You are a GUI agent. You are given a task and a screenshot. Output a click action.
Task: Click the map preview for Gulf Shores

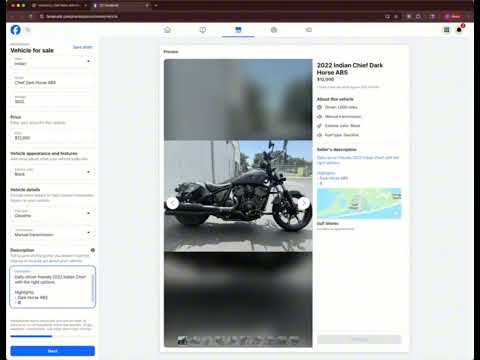click(x=359, y=203)
